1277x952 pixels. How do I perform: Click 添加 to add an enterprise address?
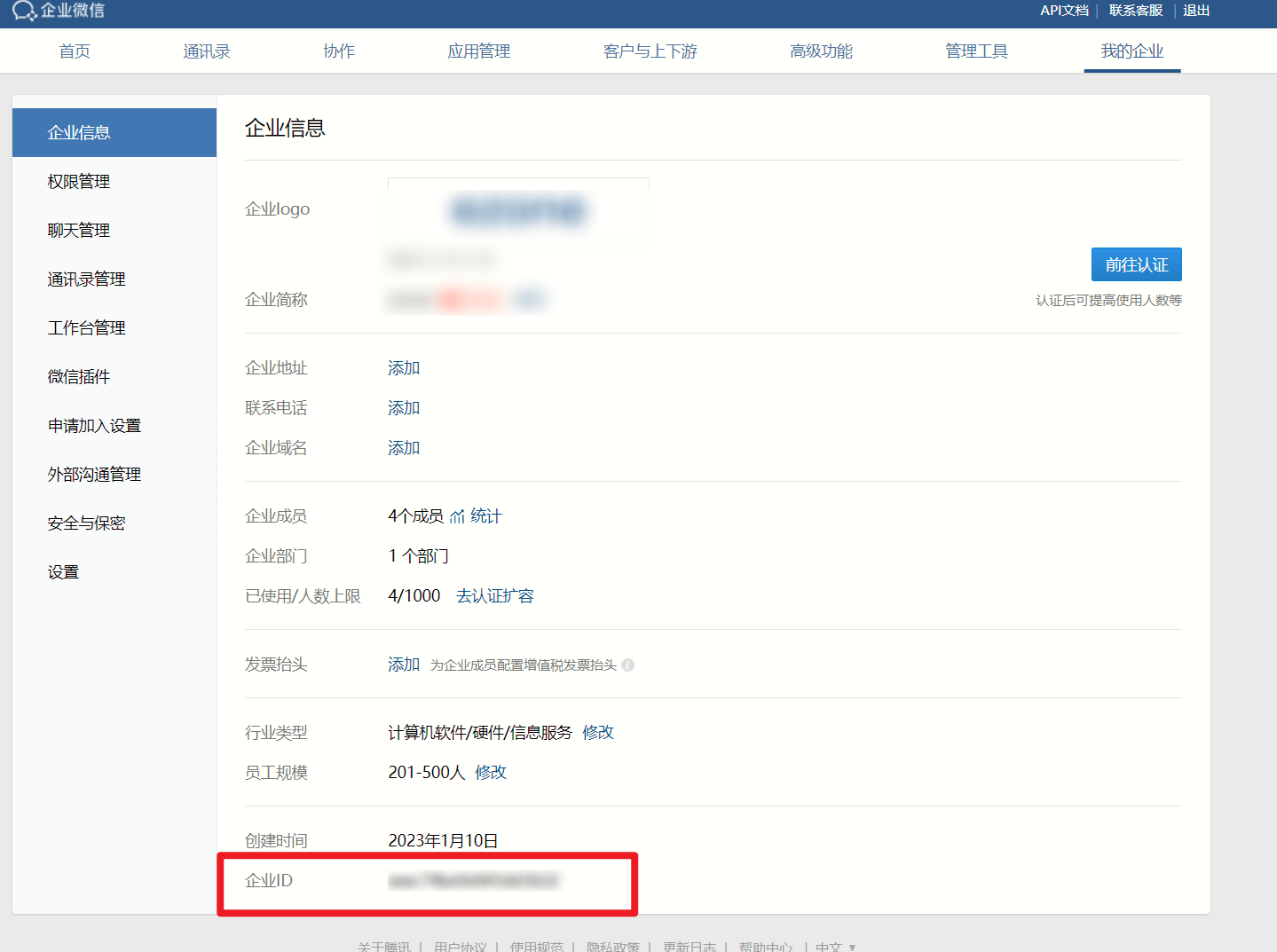[x=403, y=366]
